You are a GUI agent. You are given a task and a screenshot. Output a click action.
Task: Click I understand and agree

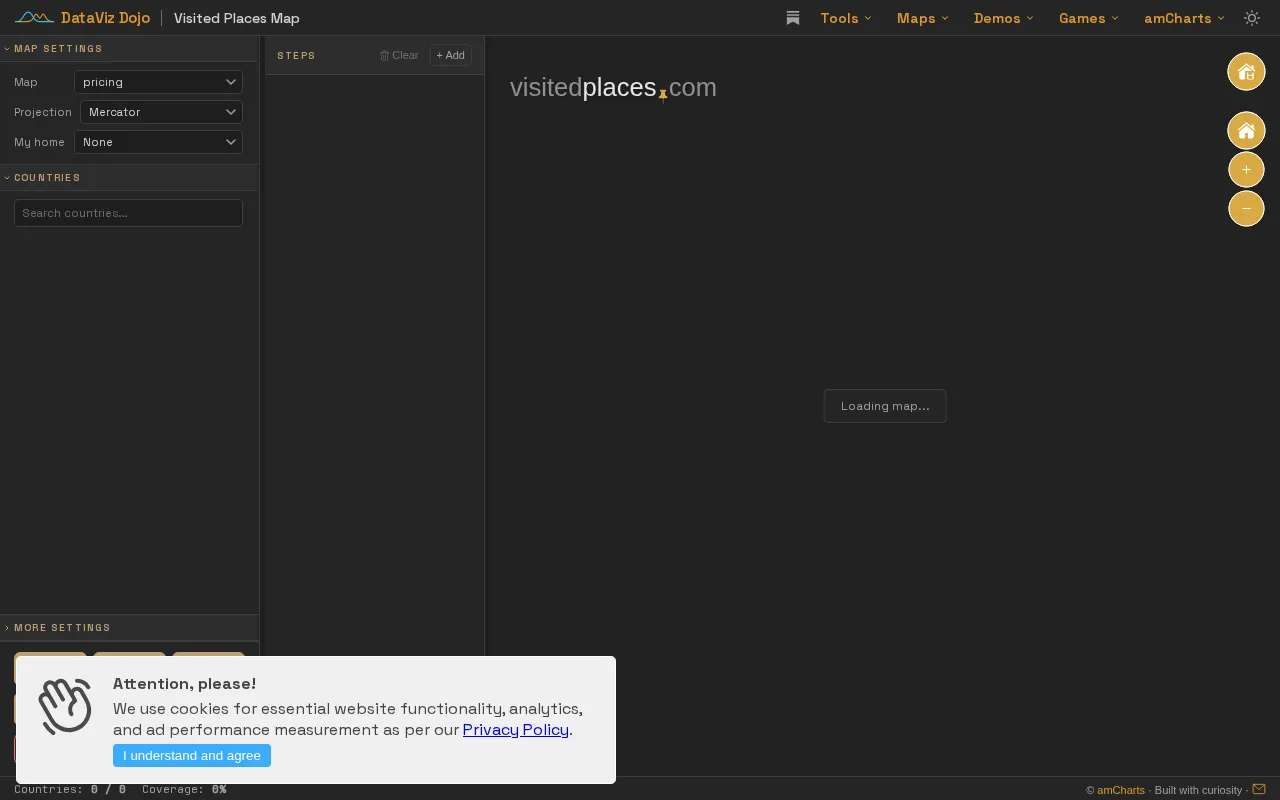click(192, 755)
